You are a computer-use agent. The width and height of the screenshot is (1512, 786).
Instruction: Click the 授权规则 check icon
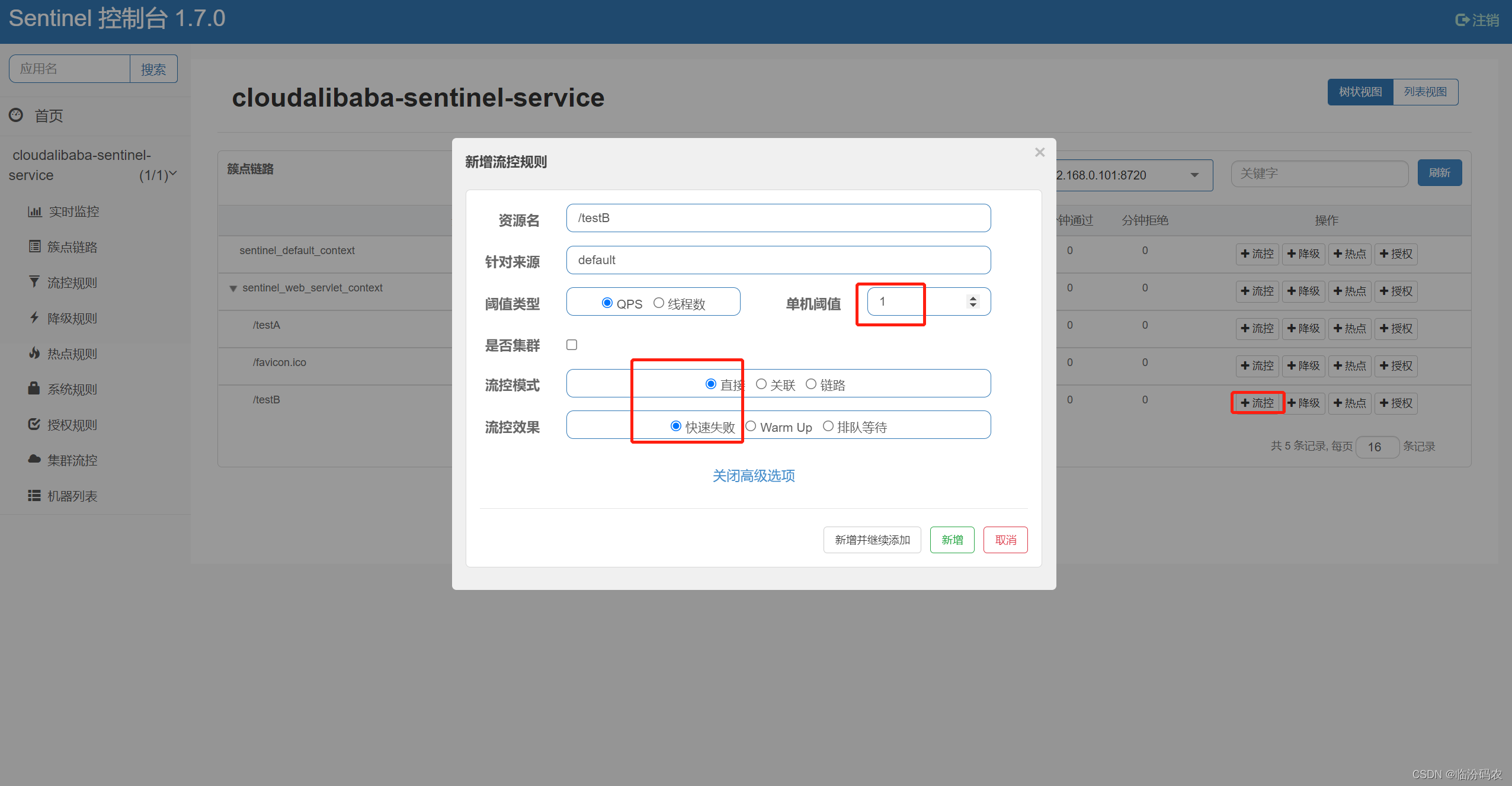34,424
